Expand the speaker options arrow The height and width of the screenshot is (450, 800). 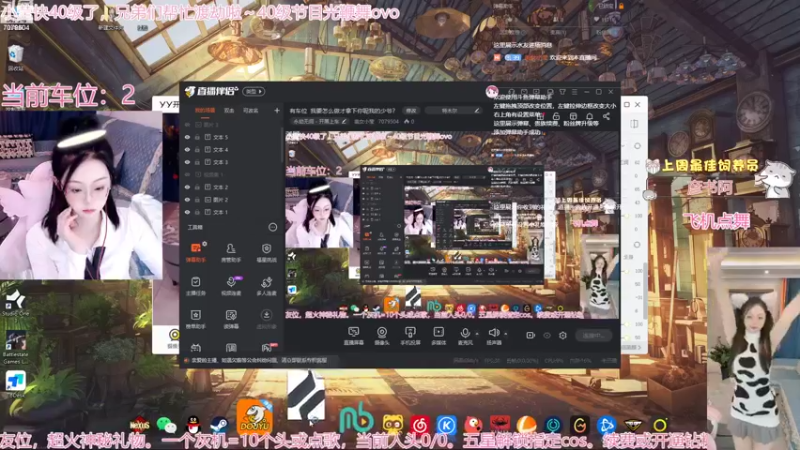click(x=506, y=334)
